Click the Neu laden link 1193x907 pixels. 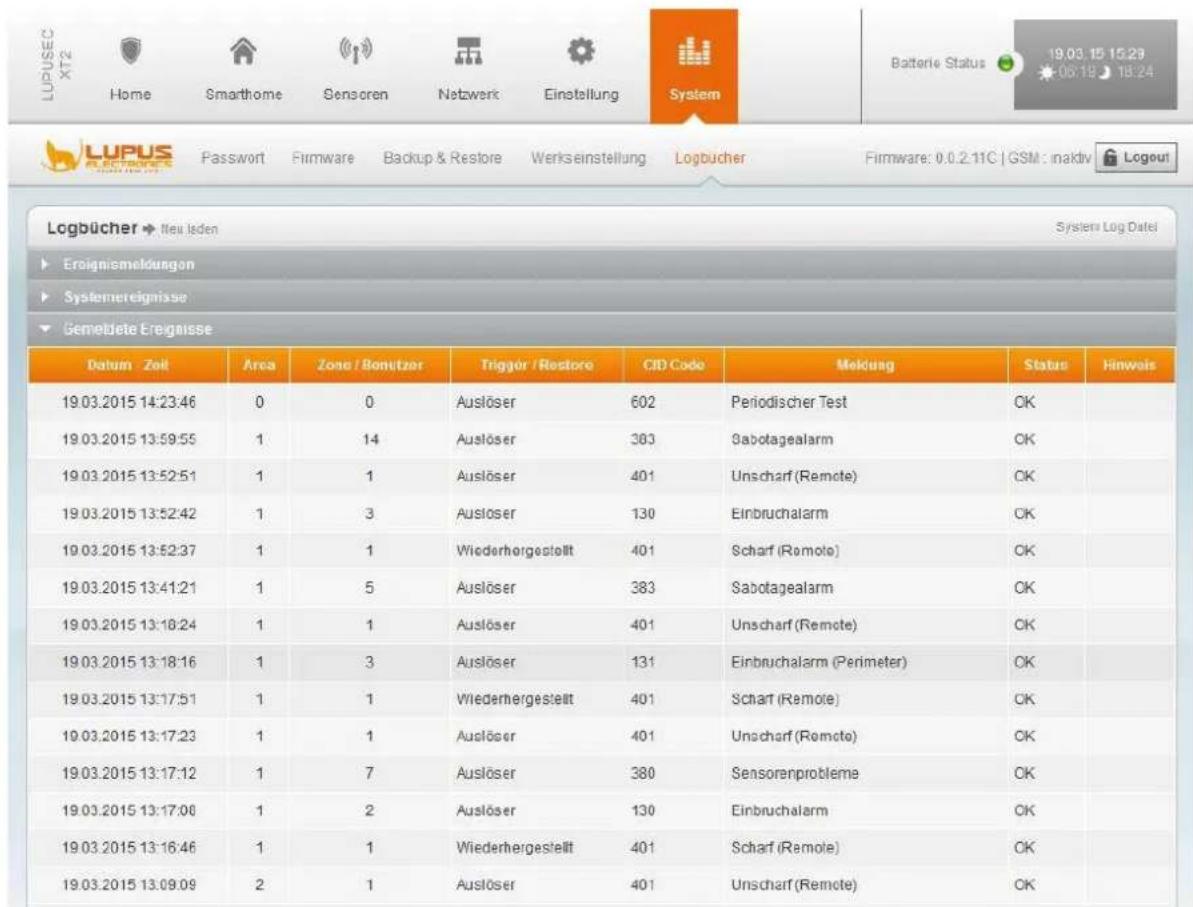pos(189,229)
